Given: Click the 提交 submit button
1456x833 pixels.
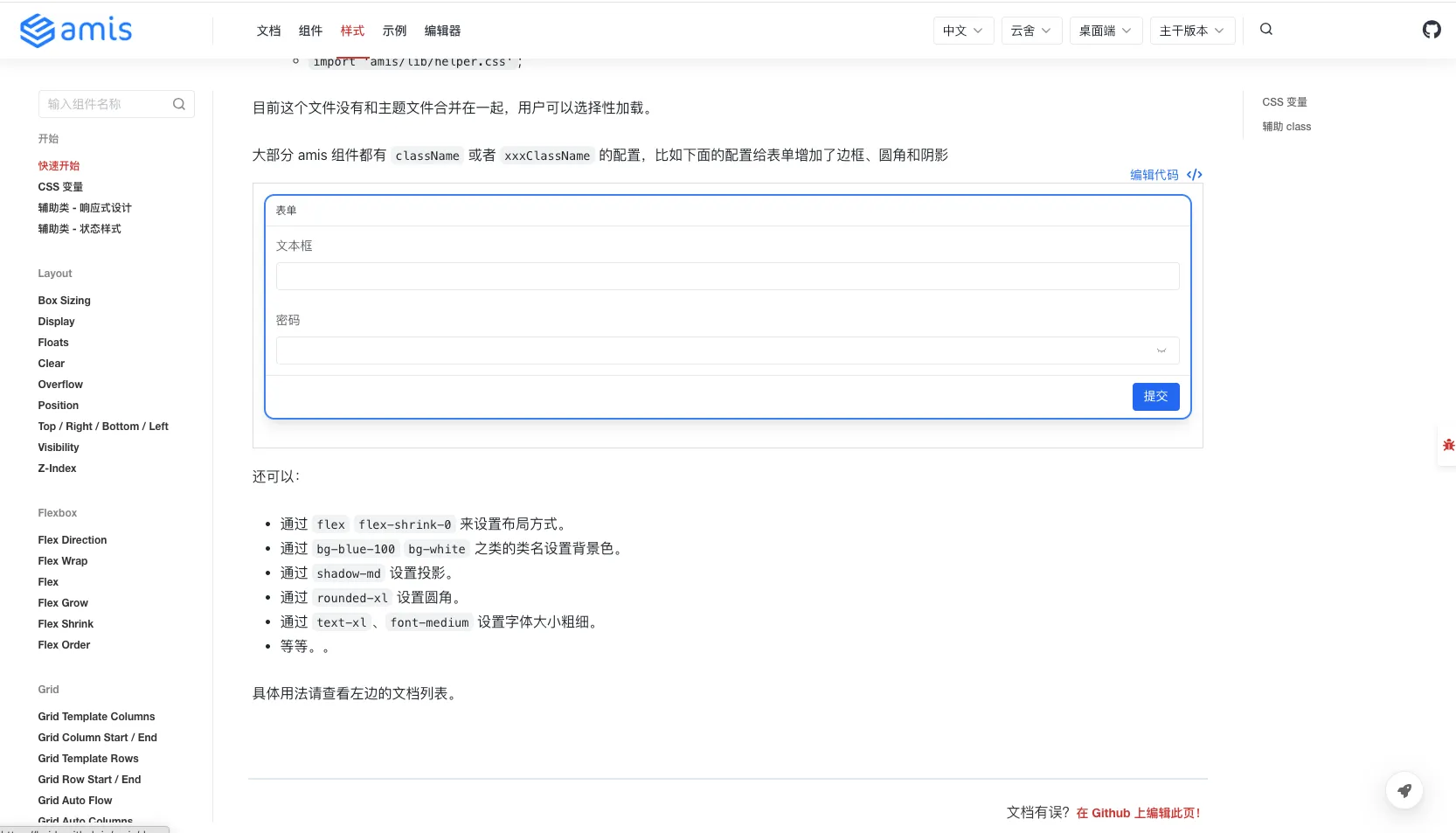Looking at the screenshot, I should (1155, 396).
